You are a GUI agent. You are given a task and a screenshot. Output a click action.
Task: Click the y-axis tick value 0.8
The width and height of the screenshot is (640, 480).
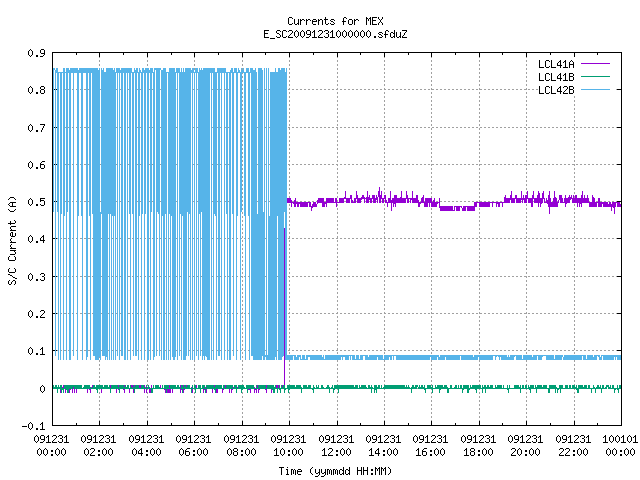point(36,90)
